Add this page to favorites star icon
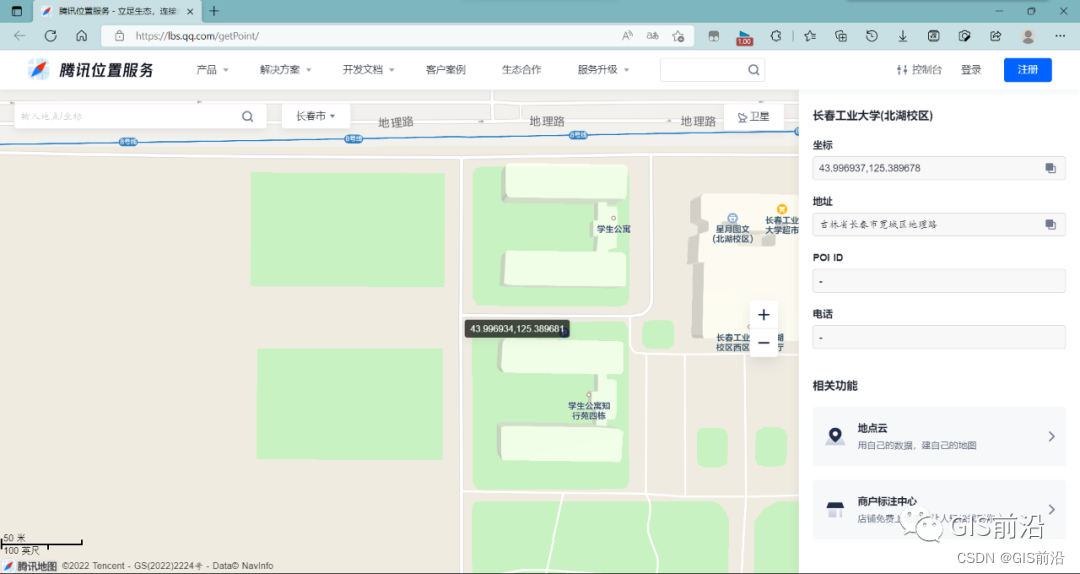Image resolution: width=1080 pixels, height=574 pixels. pos(678,36)
